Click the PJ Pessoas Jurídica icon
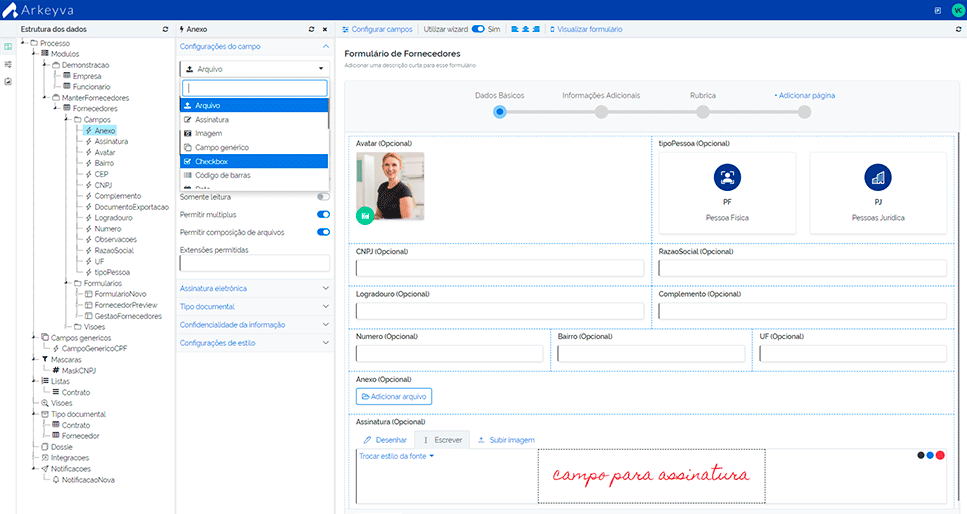The height and width of the screenshot is (514, 967). coord(878,178)
